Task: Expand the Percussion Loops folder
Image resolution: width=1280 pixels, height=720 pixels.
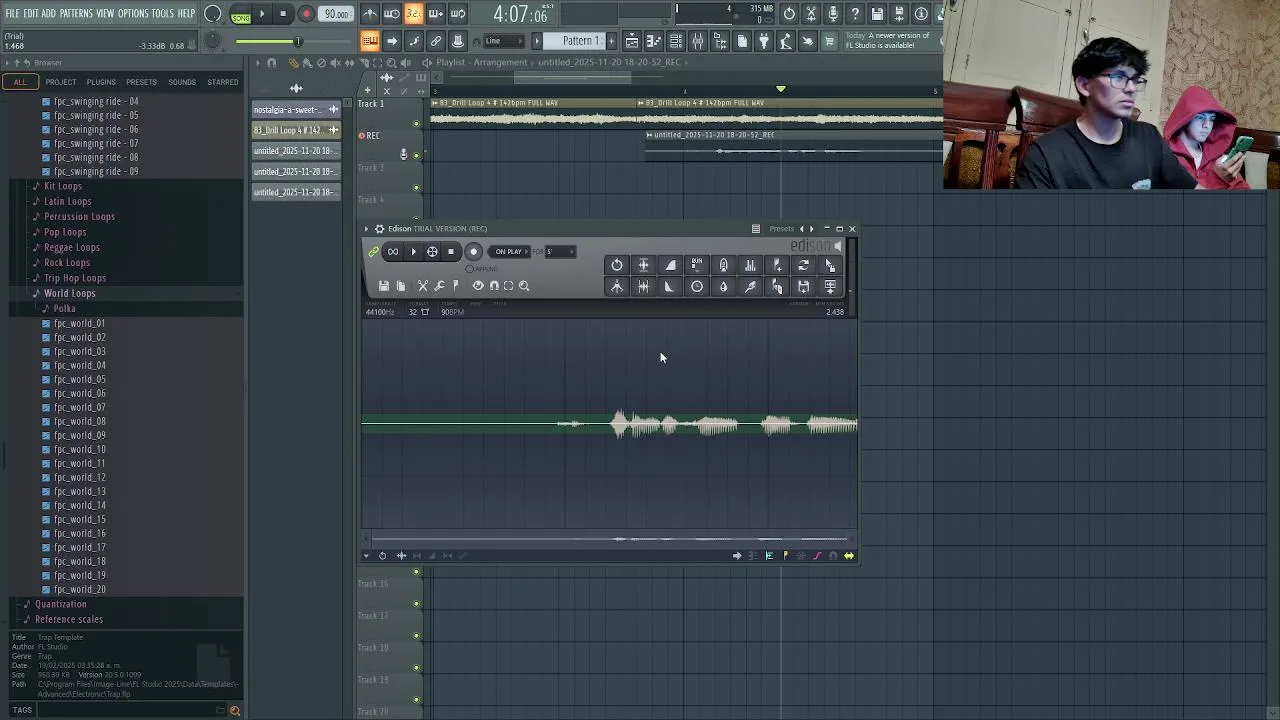Action: pos(79,216)
